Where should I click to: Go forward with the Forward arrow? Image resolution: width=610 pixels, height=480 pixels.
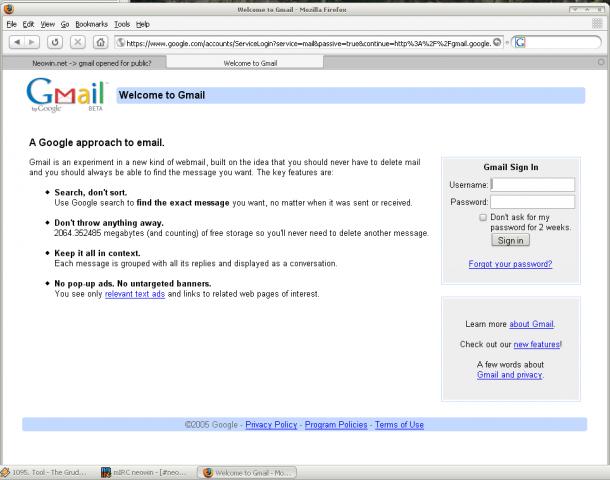(x=32, y=42)
